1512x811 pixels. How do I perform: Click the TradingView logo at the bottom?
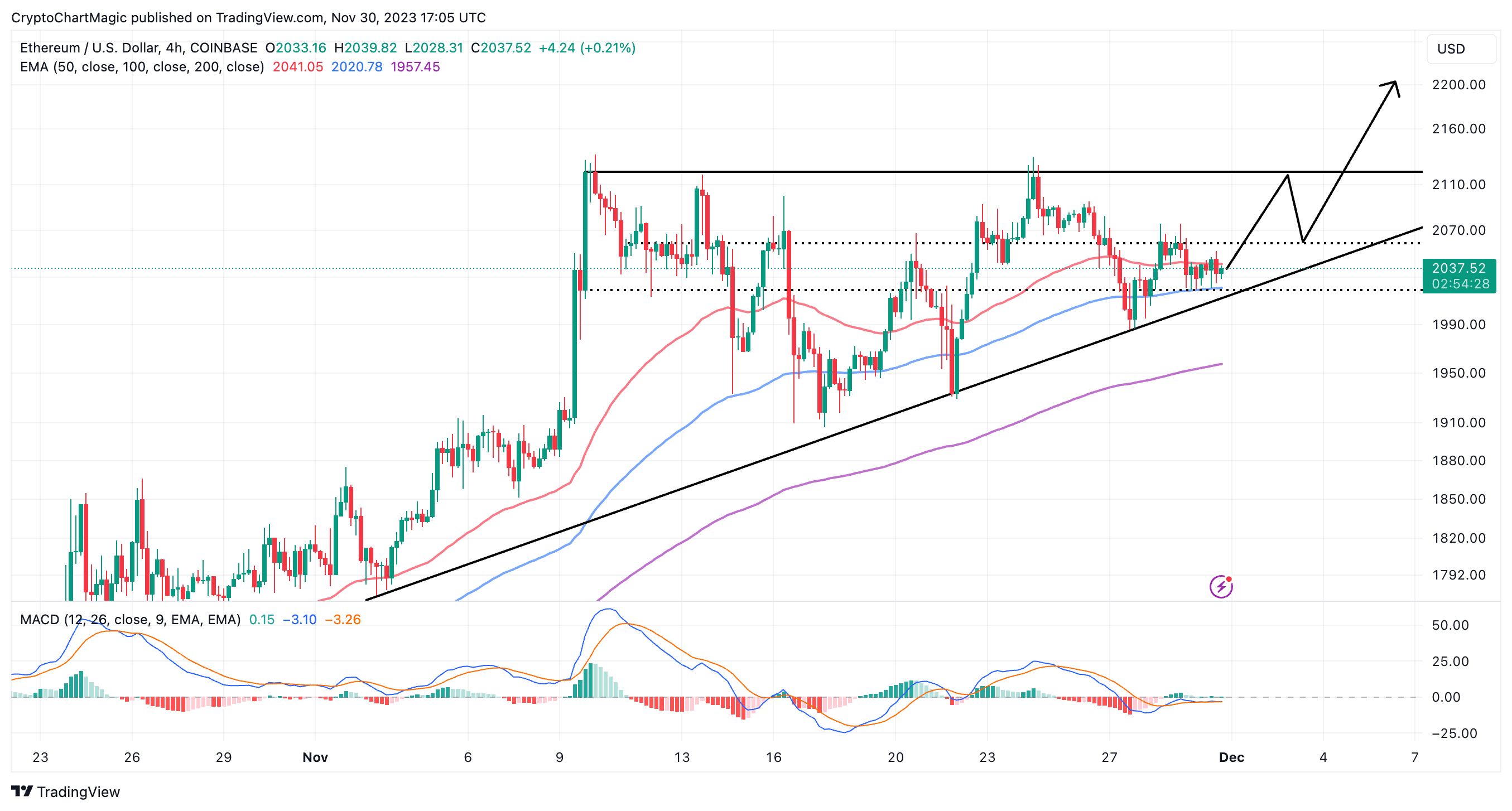pyautogui.click(x=65, y=791)
